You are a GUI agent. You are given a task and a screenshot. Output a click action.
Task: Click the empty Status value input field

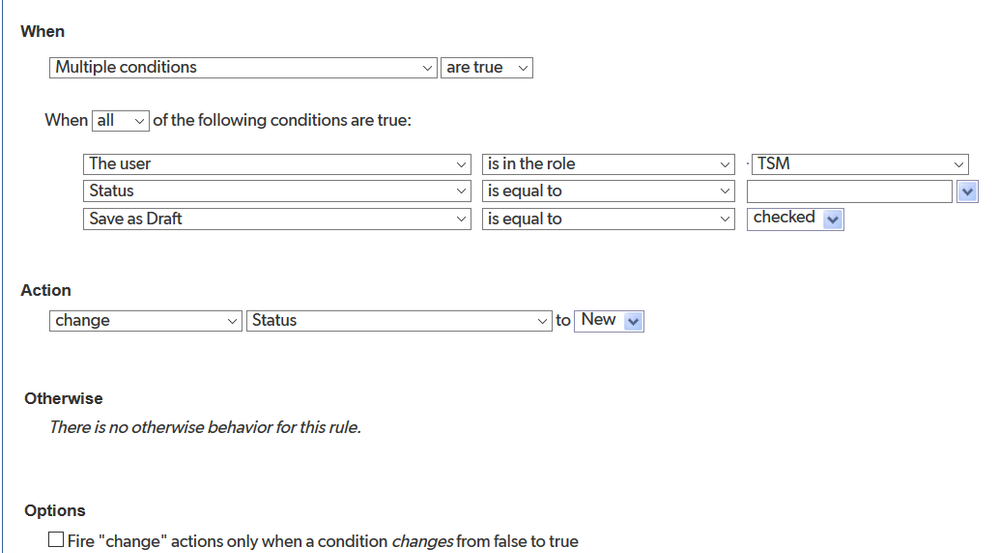tap(850, 191)
